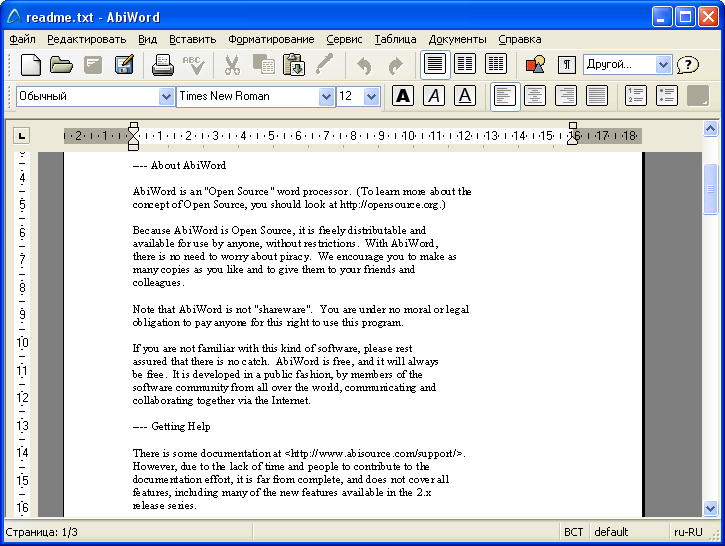Click the BCT insert mode indicator
The width and height of the screenshot is (725, 546).
pos(573,532)
